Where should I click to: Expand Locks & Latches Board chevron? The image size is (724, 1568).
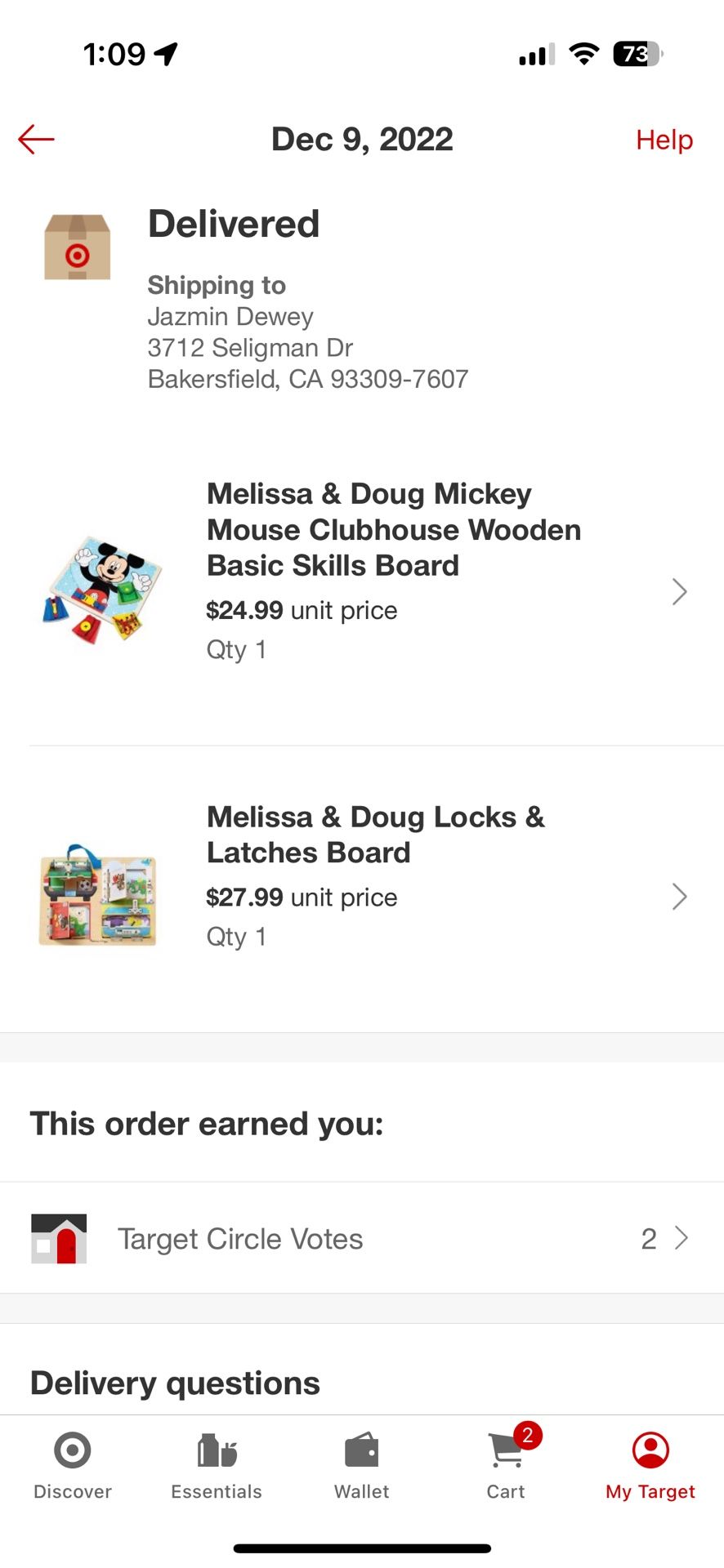coord(679,897)
